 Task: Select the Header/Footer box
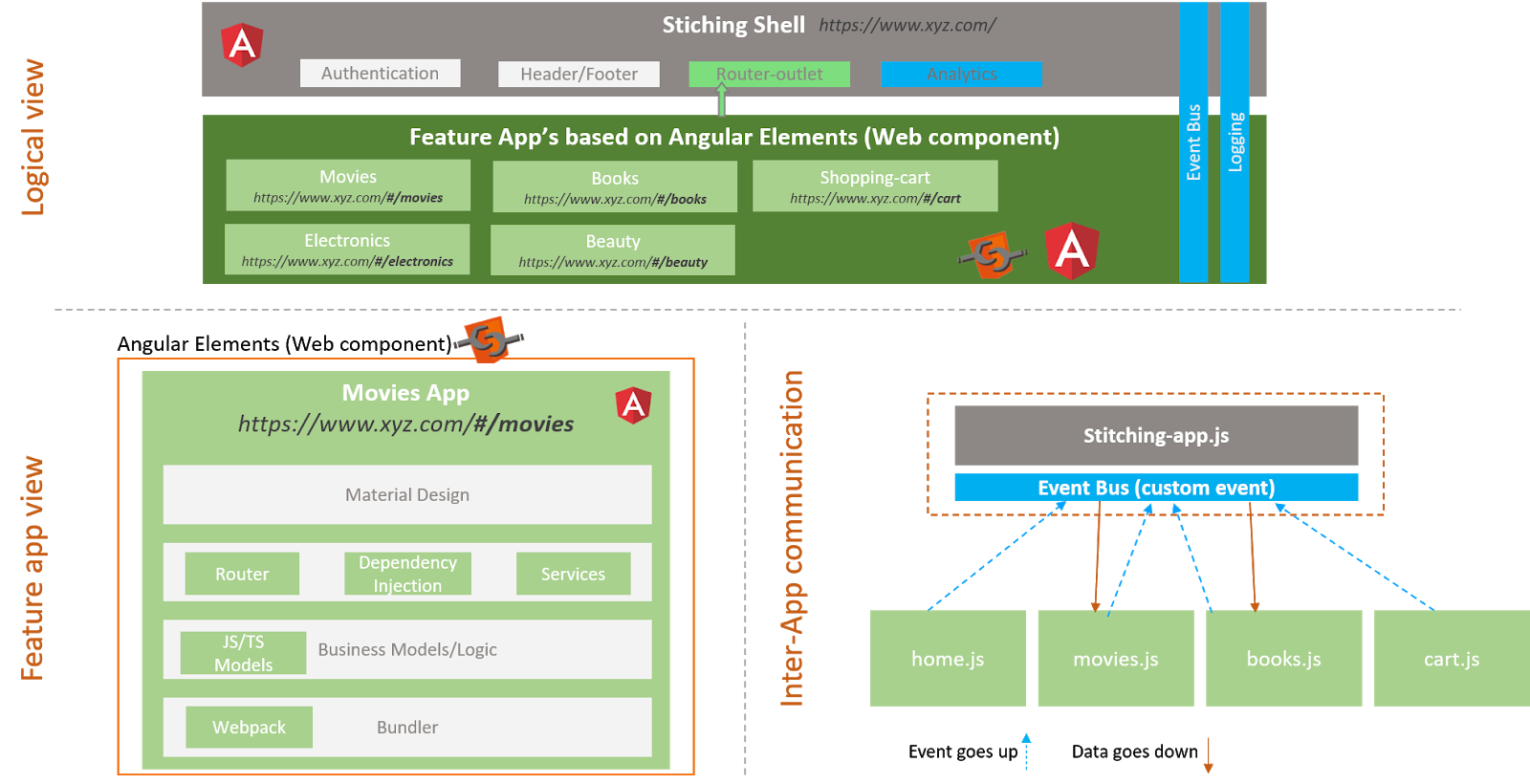(x=579, y=75)
